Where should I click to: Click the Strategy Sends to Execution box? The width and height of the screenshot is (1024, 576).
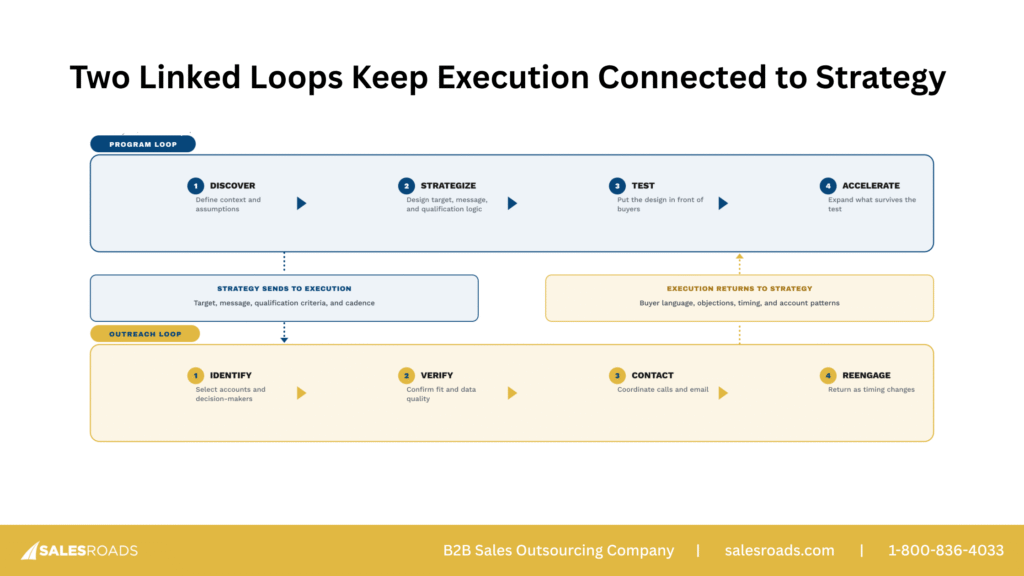point(284,298)
